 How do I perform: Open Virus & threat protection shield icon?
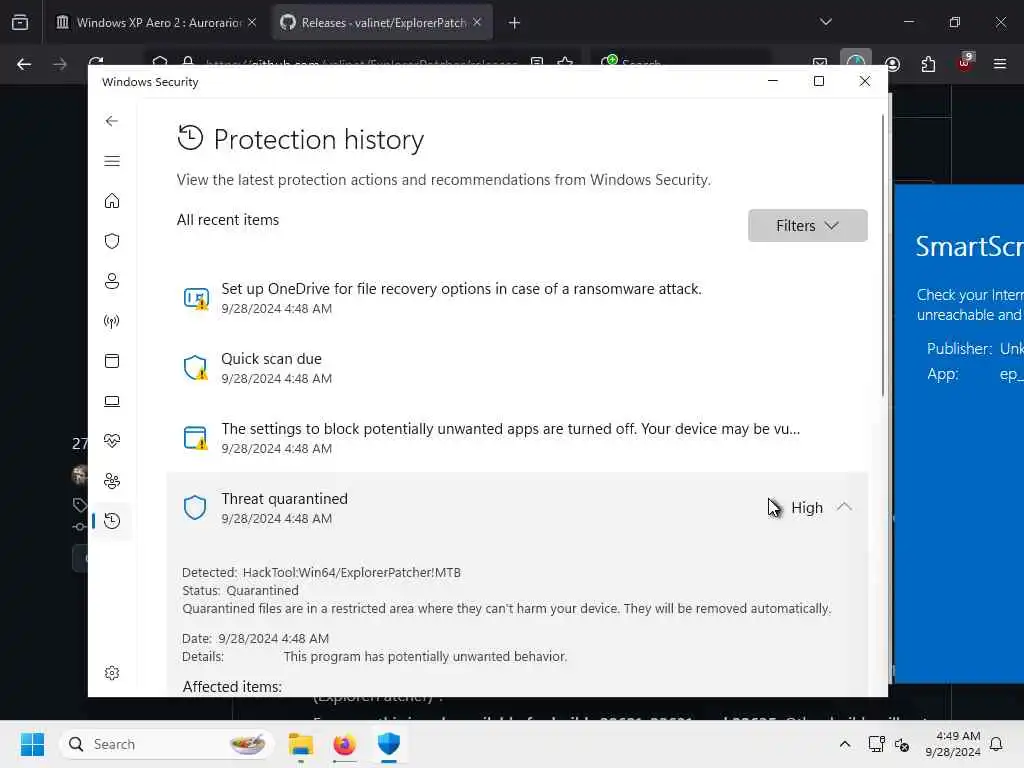pyautogui.click(x=112, y=241)
